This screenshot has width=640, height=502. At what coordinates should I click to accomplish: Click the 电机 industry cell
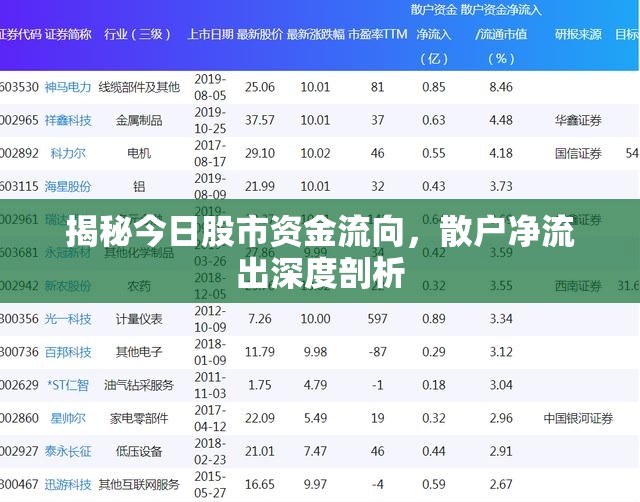click(x=139, y=153)
